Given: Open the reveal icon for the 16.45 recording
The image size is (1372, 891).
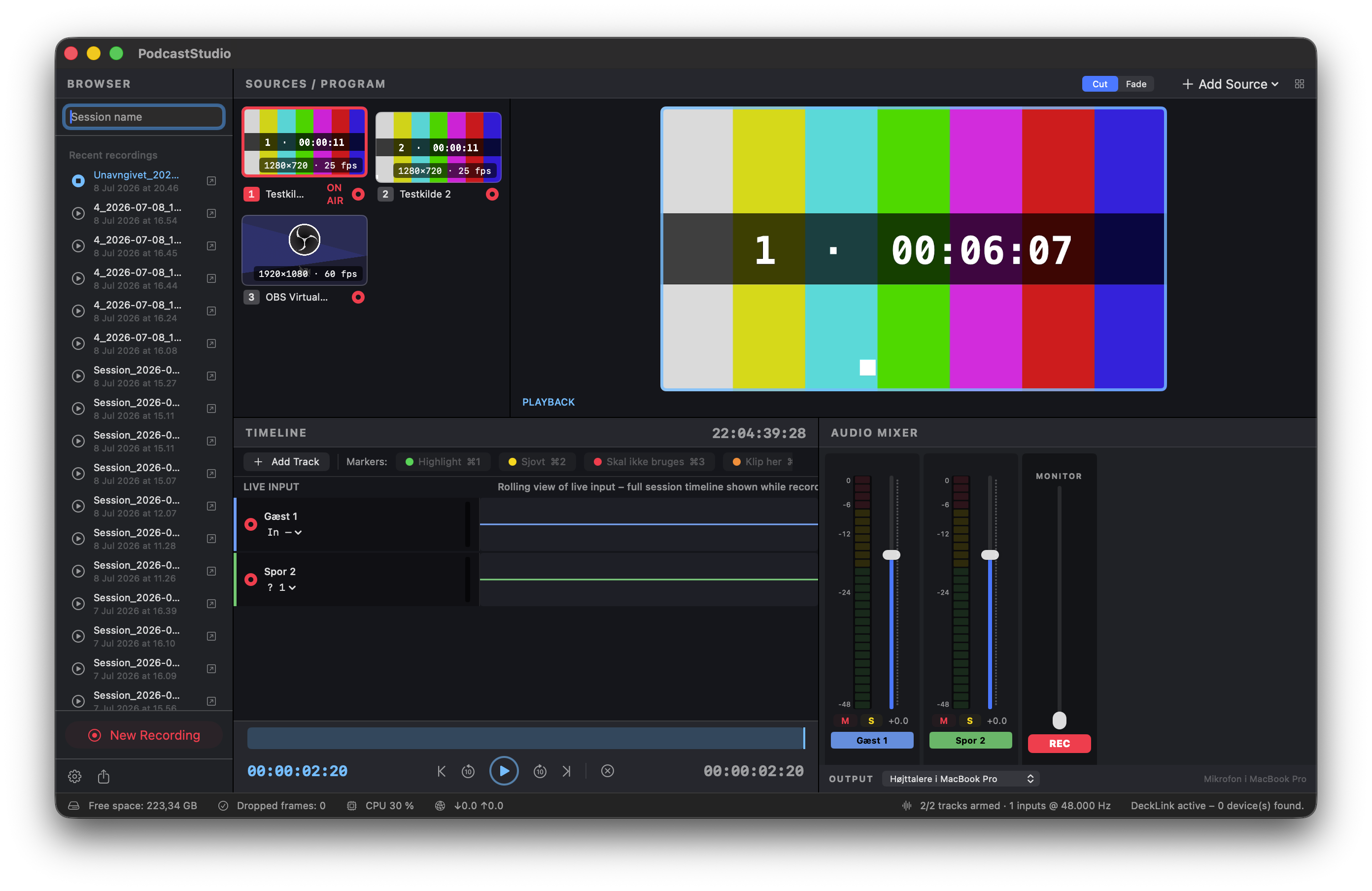Looking at the screenshot, I should point(211,246).
